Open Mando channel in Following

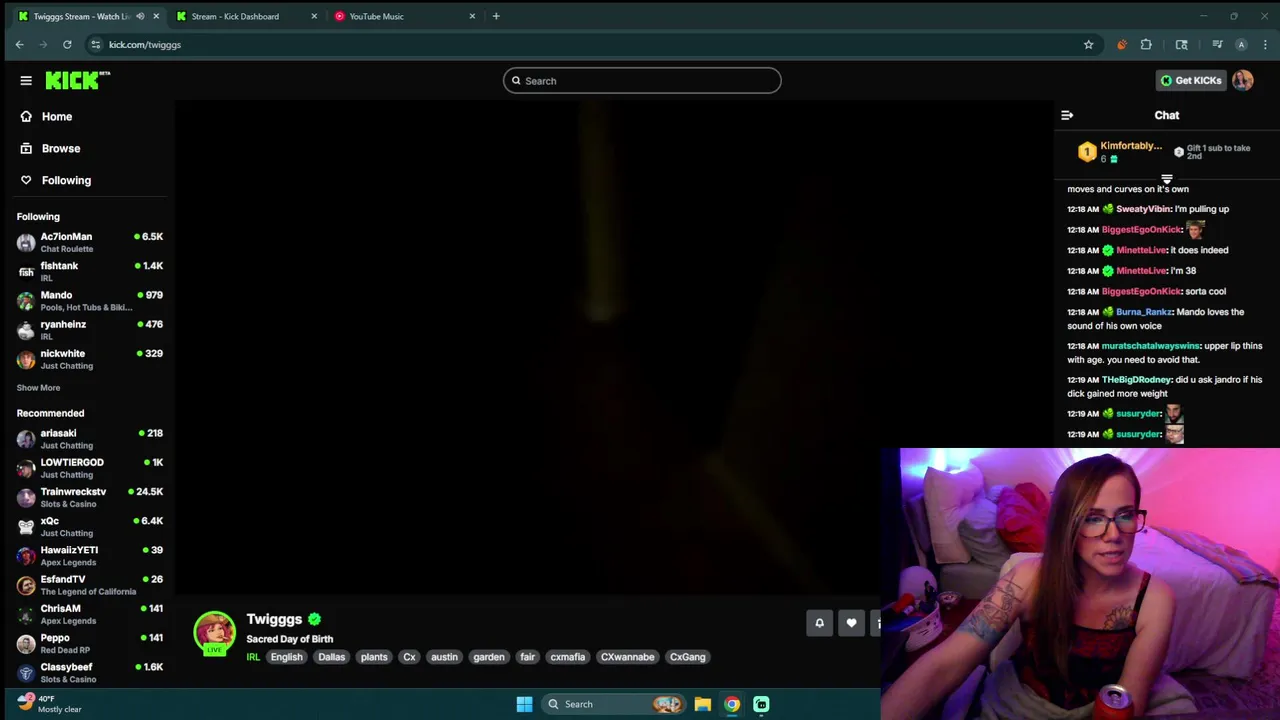coord(90,300)
